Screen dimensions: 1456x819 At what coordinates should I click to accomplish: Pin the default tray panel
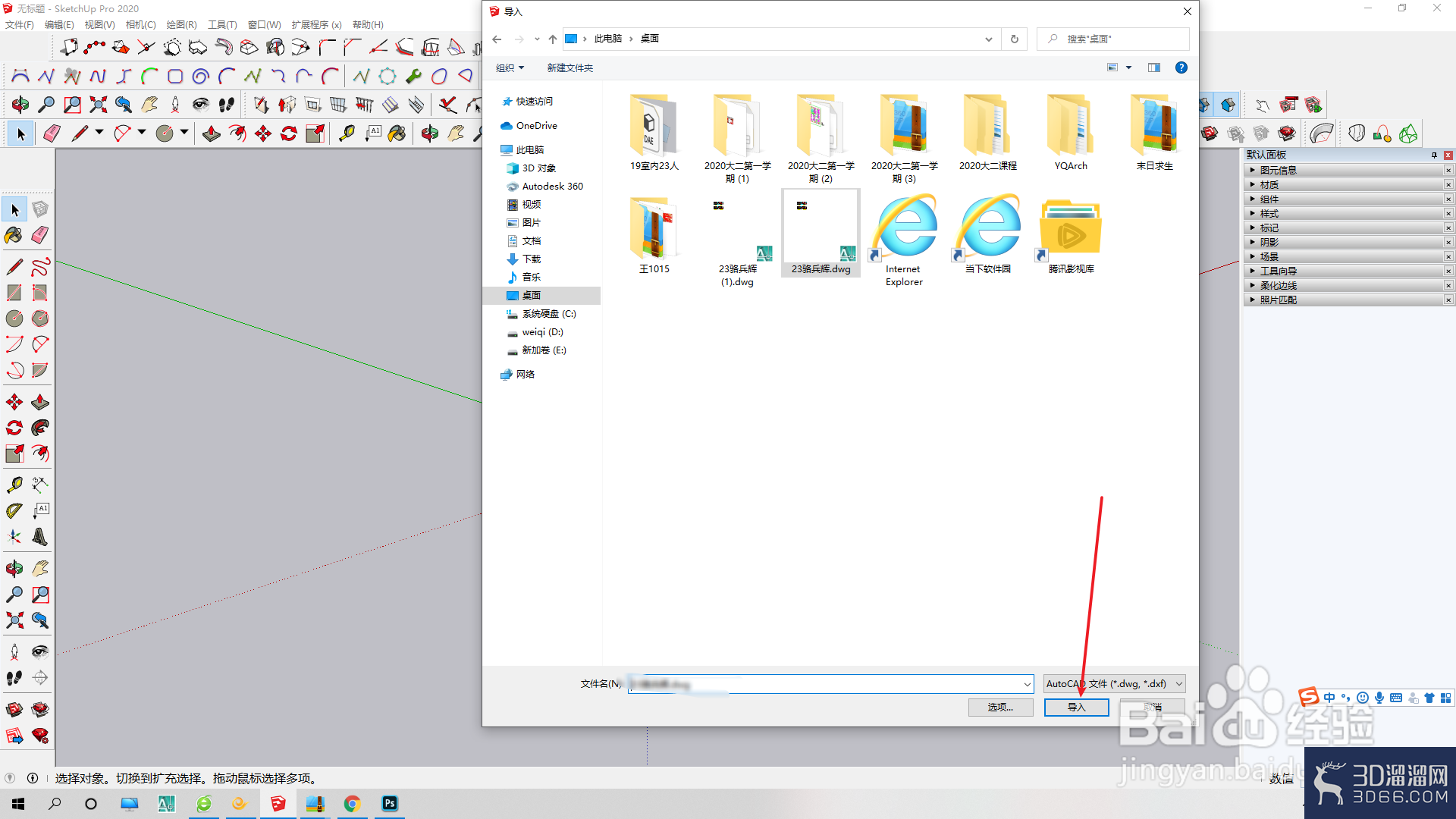coord(1434,155)
